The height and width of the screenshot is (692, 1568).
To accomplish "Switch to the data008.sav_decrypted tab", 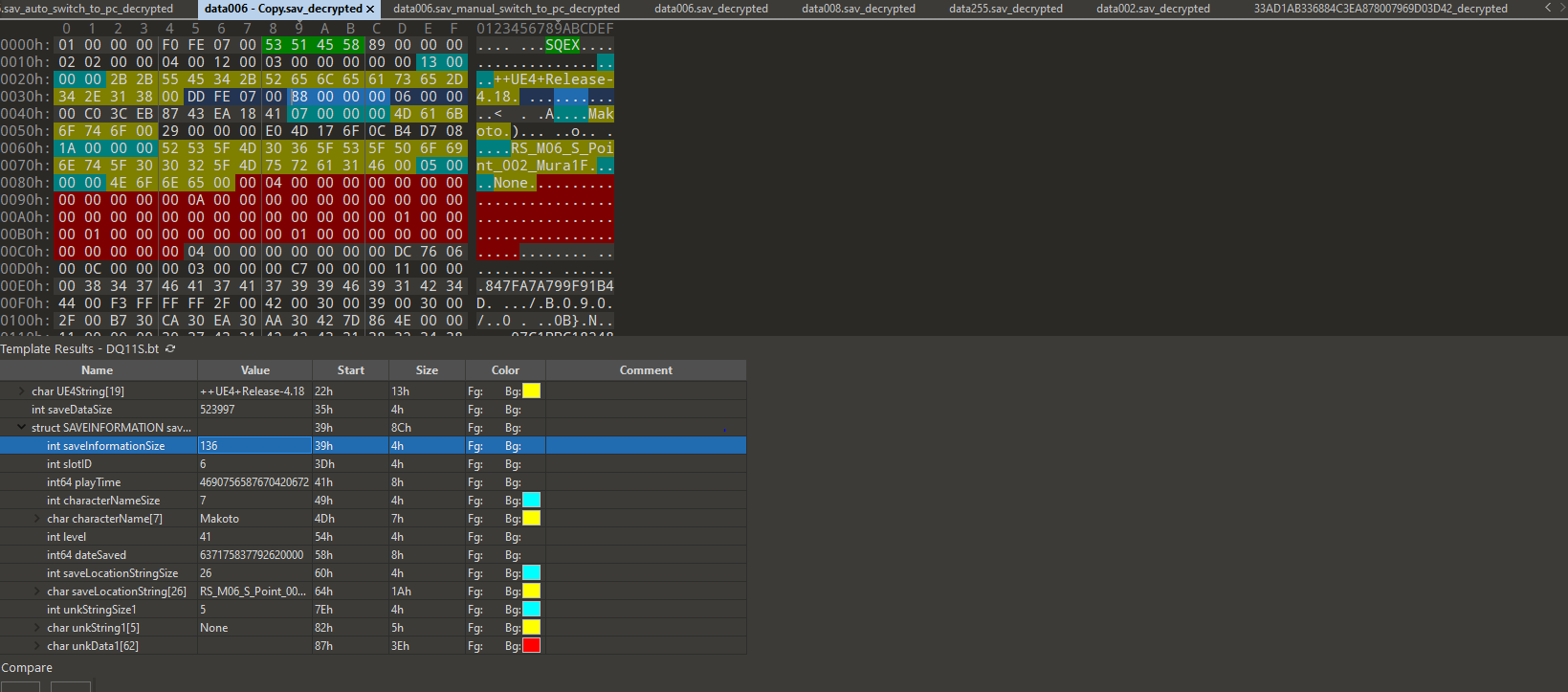I will tap(858, 9).
